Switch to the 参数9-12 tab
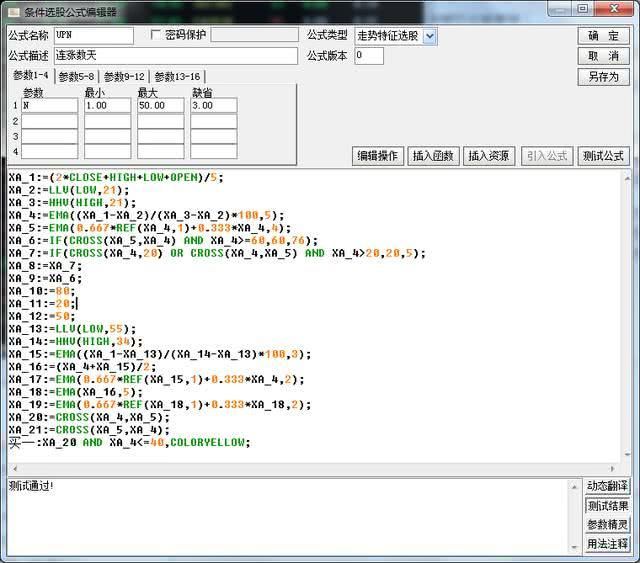This screenshot has width=640, height=563. coord(124,76)
